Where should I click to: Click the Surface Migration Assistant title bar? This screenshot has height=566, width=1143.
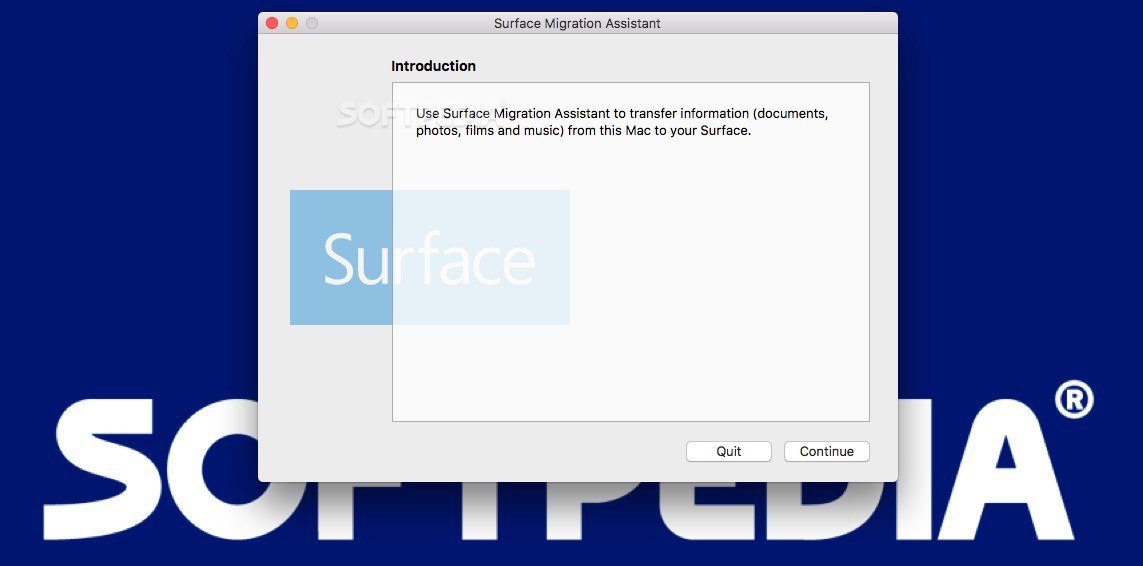tap(577, 23)
